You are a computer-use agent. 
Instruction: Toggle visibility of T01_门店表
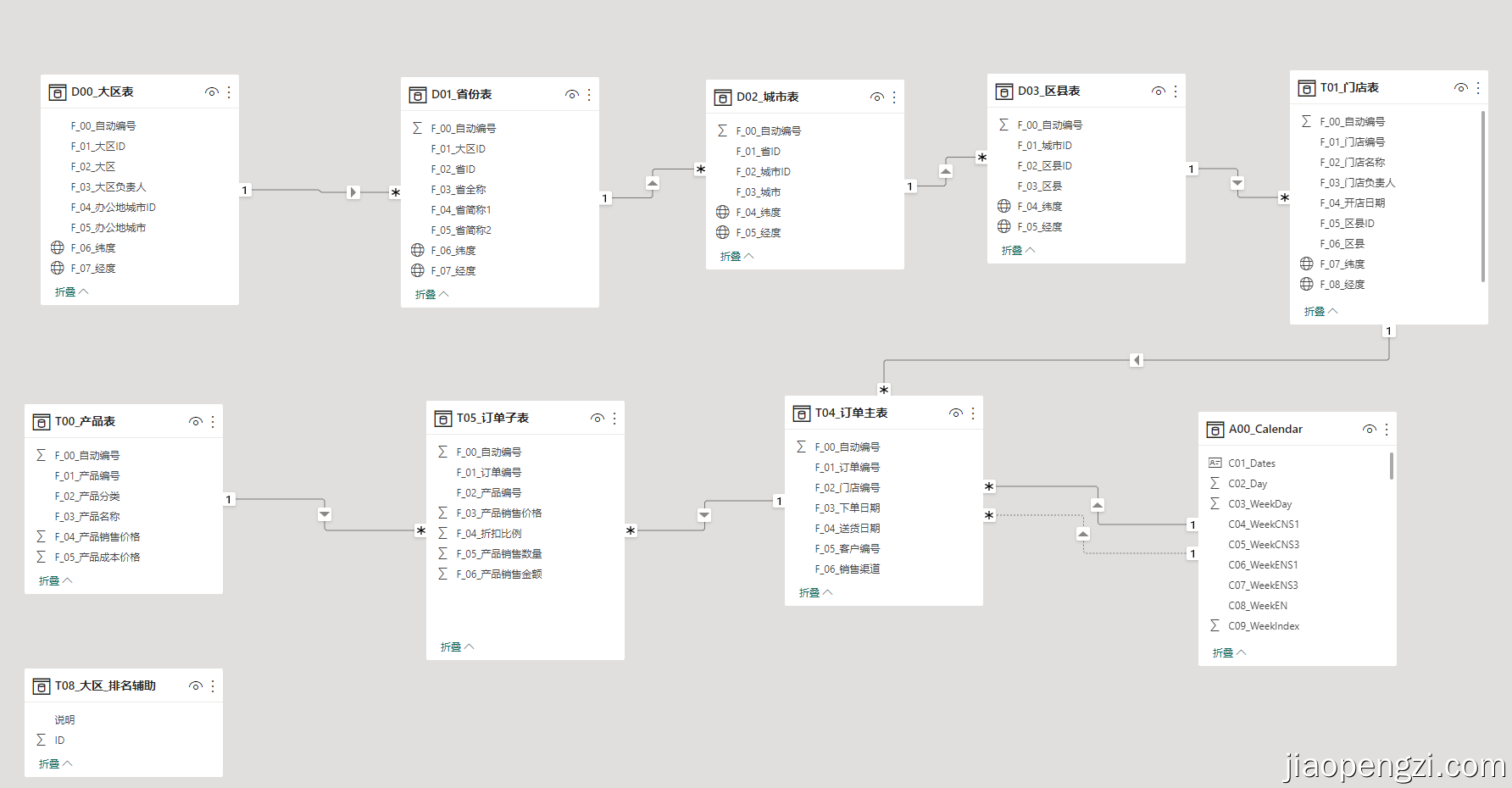click(1461, 88)
